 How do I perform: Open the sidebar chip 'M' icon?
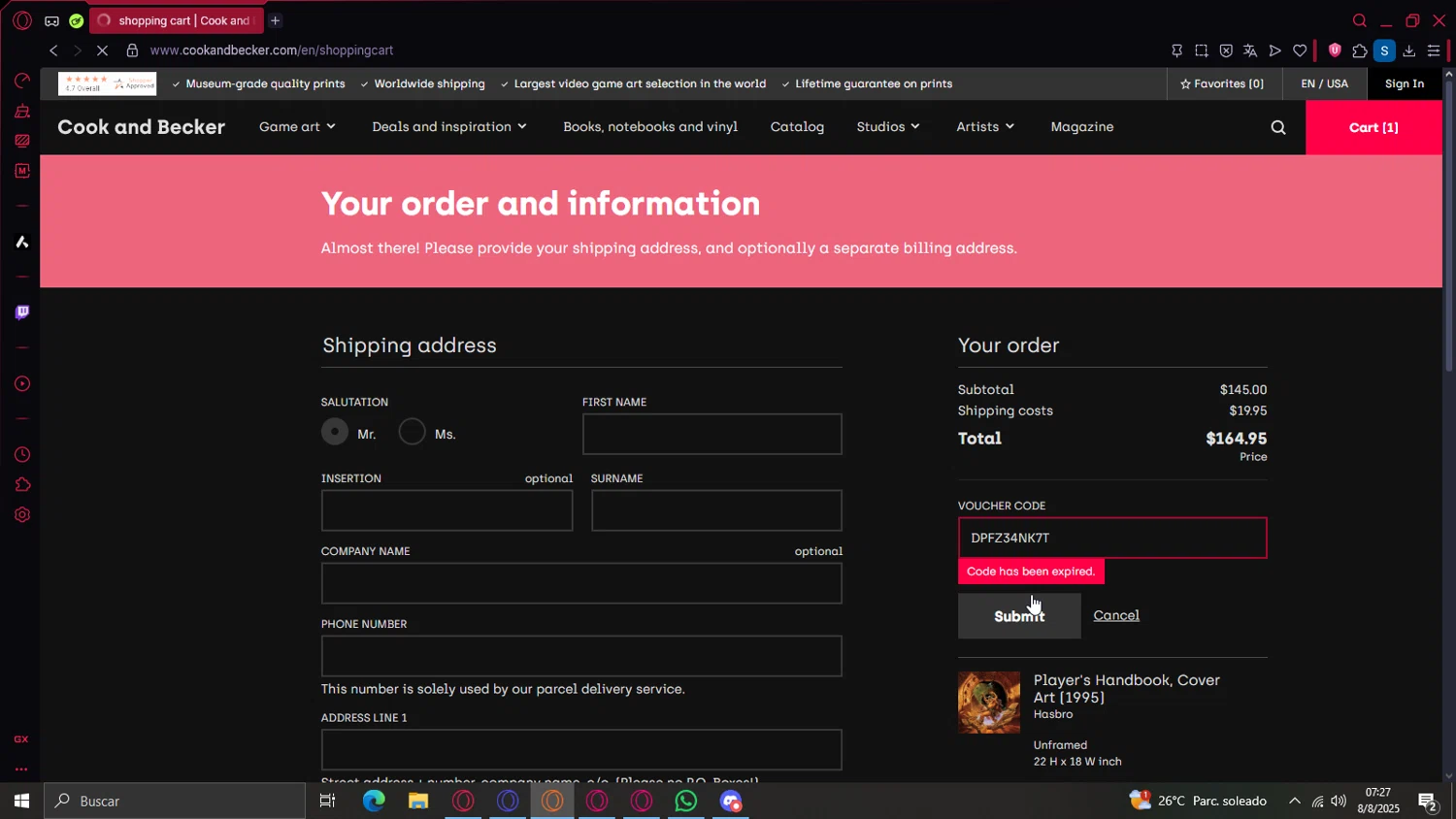tap(21, 171)
